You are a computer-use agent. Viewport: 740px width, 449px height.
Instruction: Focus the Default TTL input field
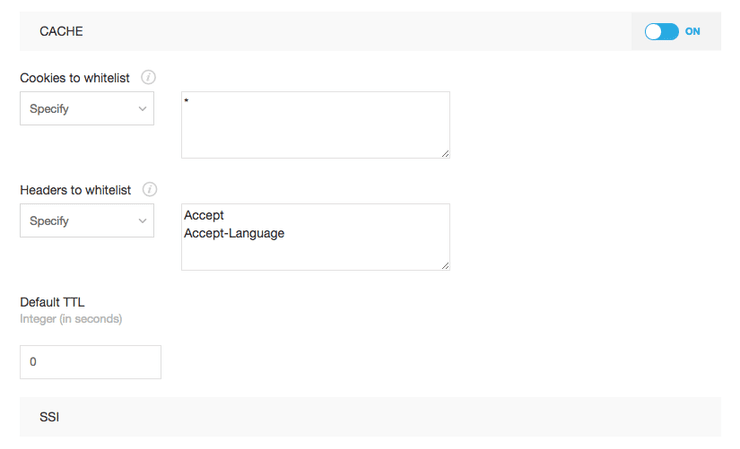point(91,362)
